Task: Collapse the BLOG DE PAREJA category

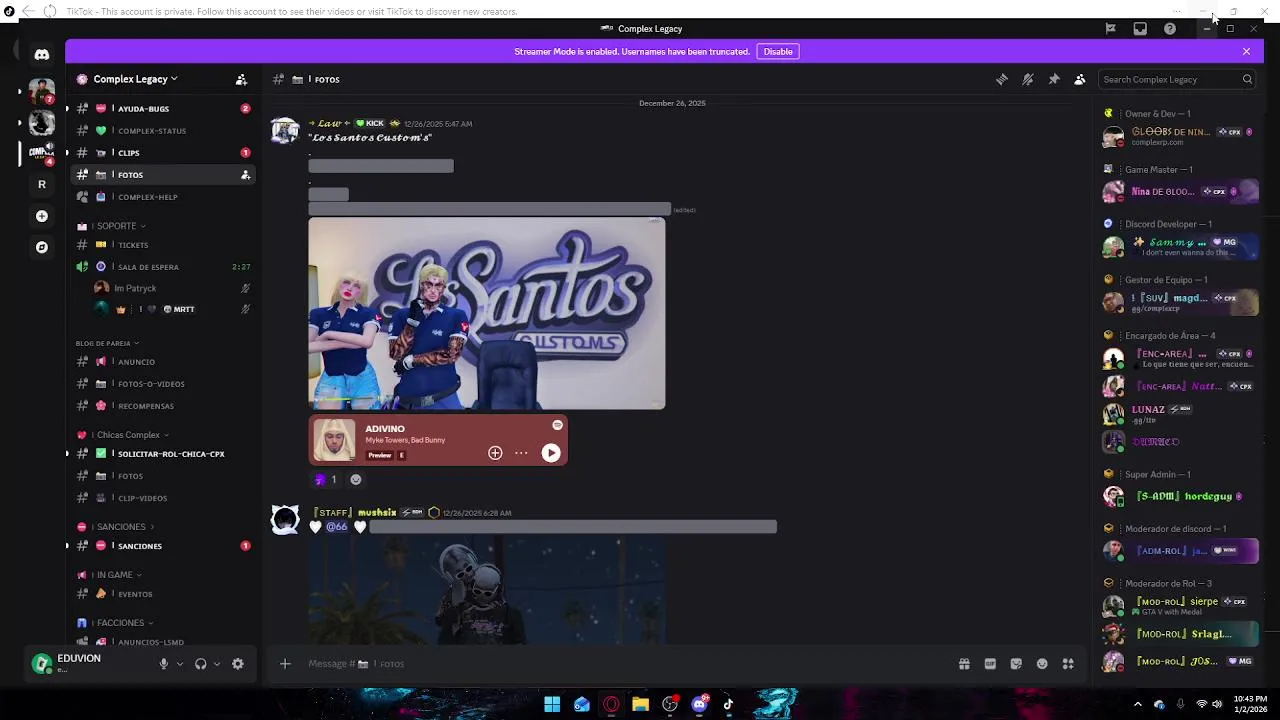Action: coord(107,343)
